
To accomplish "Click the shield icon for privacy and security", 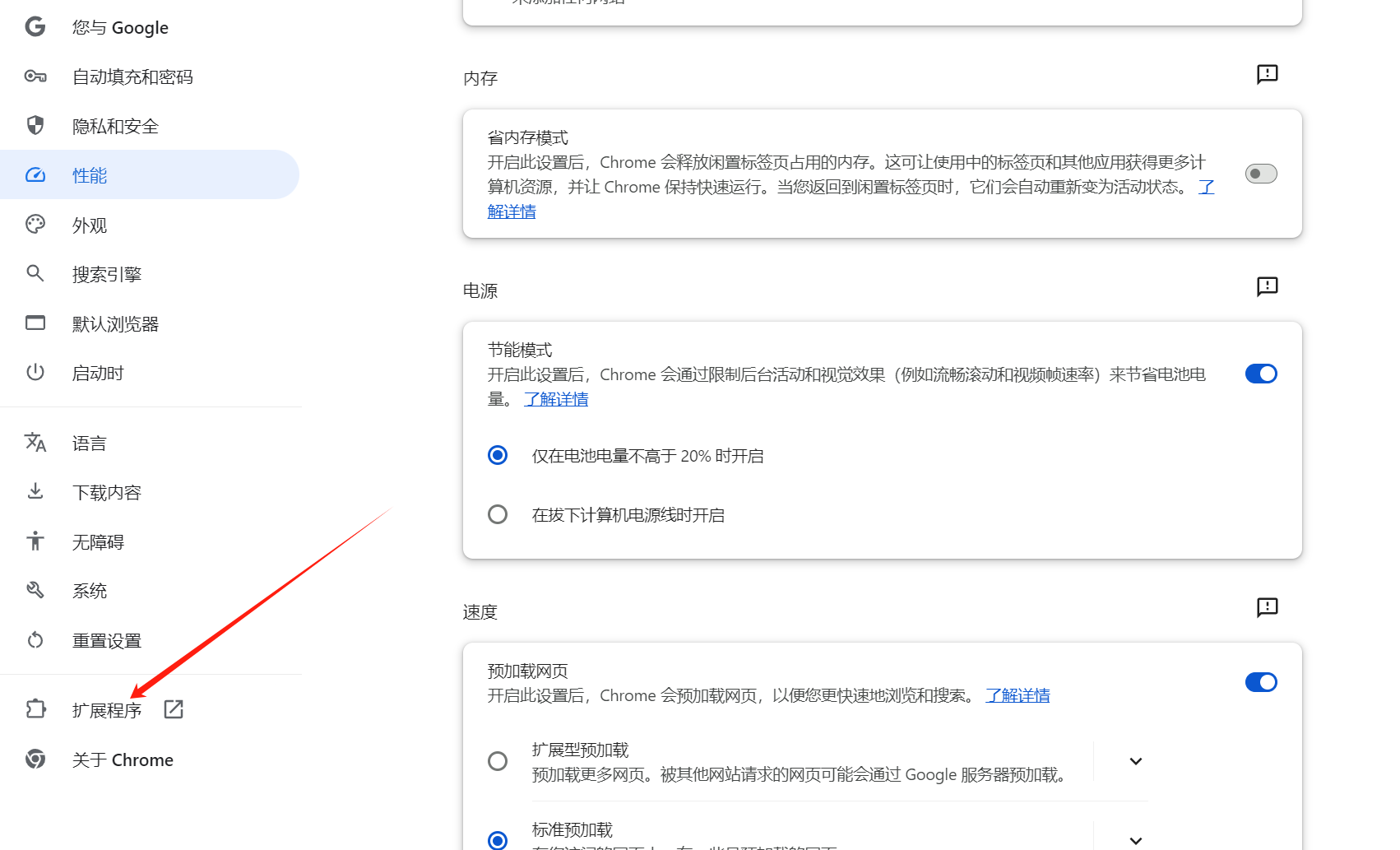I will [35, 125].
